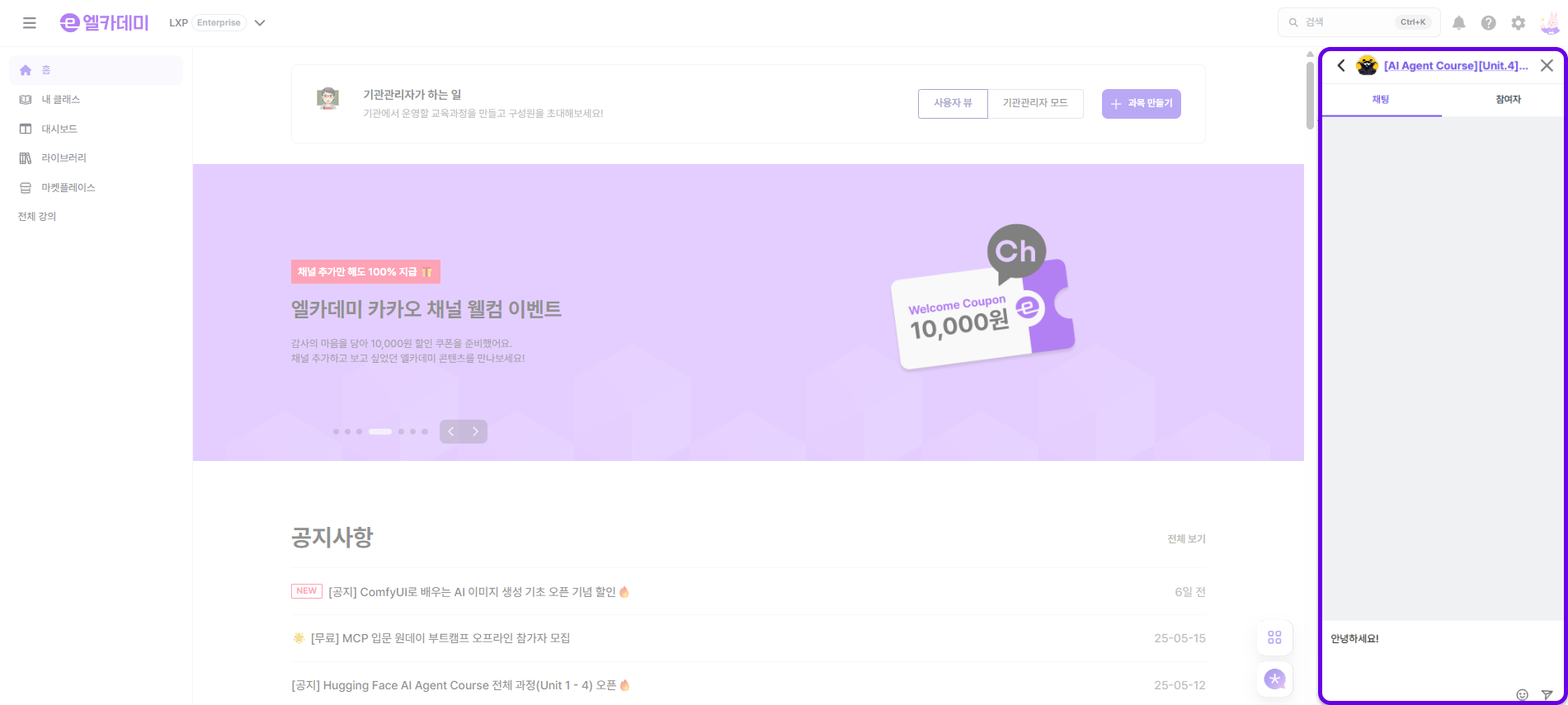Switch to 기관관리자 모드
Image resolution: width=1568 pixels, height=705 pixels.
1035,103
